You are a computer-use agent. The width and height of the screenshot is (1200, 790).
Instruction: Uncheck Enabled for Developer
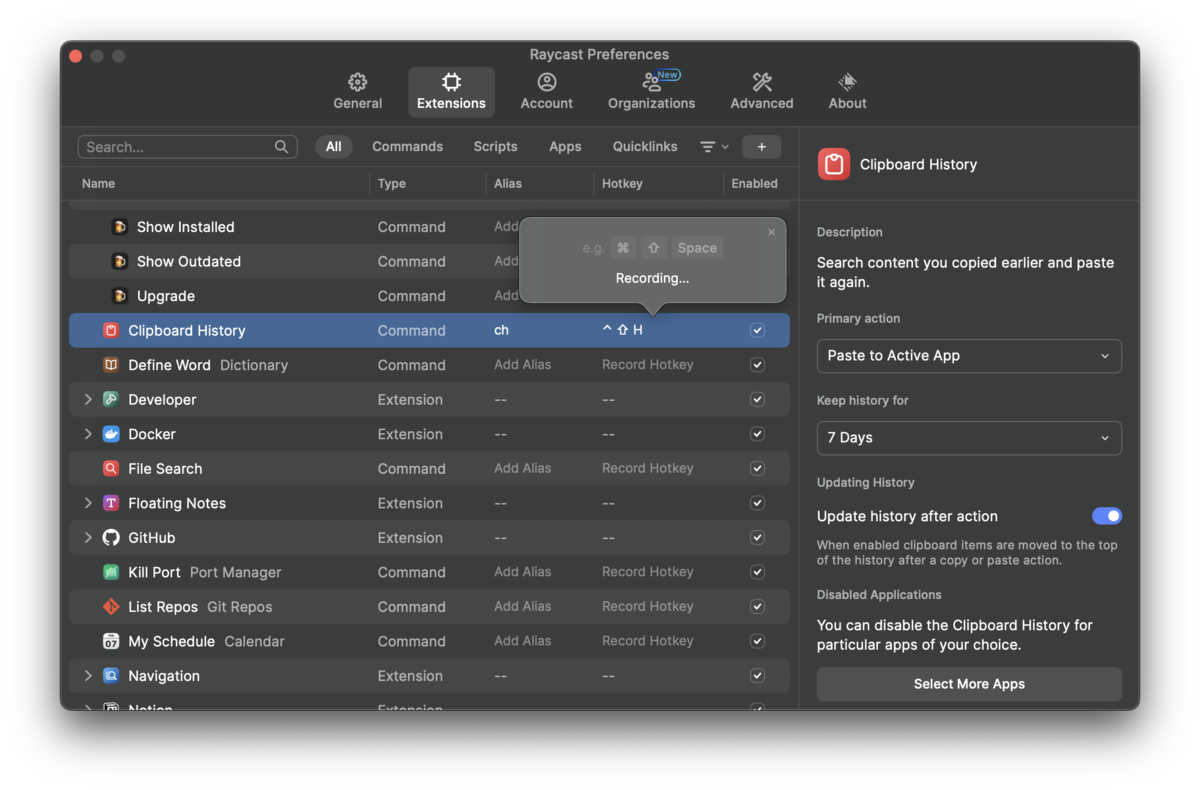point(757,400)
